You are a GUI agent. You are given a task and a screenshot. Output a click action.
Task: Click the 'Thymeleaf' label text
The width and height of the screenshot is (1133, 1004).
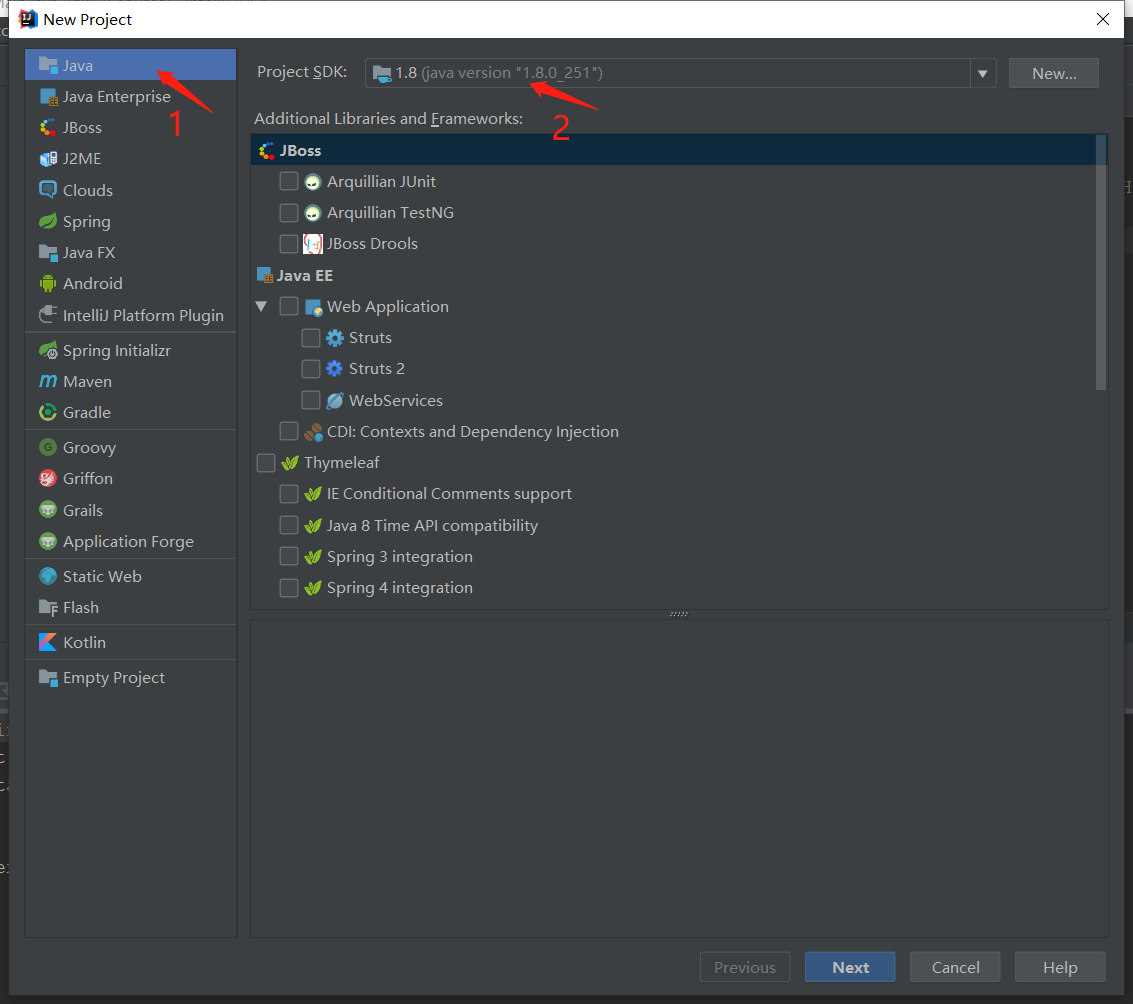(x=341, y=463)
